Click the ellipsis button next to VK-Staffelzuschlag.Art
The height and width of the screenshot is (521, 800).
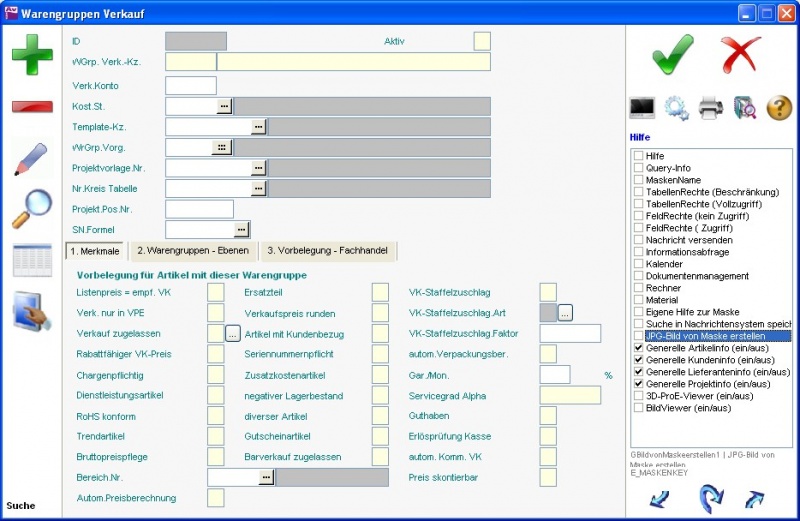(565, 313)
